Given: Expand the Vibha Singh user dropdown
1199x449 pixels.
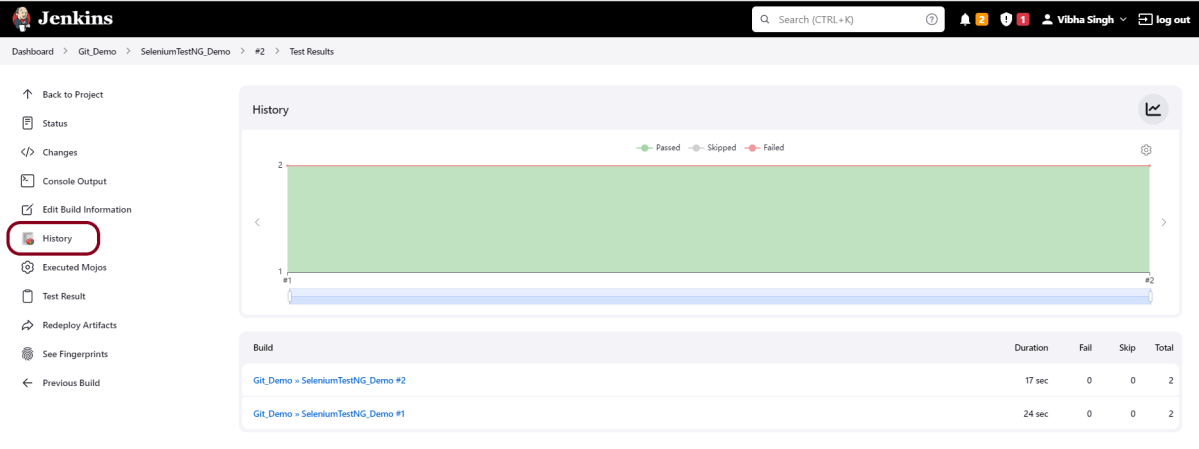Looking at the screenshot, I should pyautogui.click(x=1085, y=19).
